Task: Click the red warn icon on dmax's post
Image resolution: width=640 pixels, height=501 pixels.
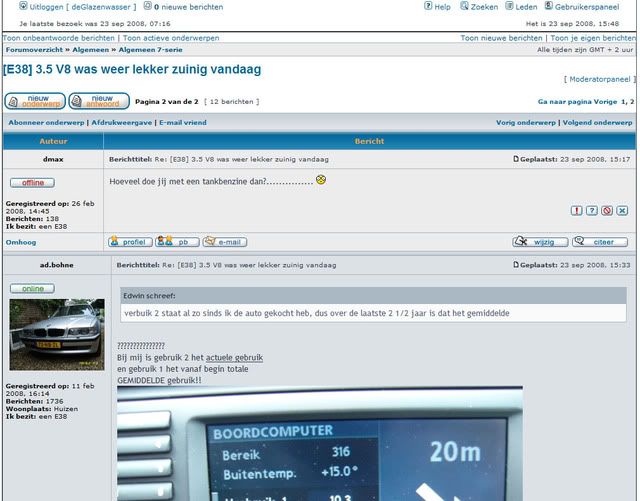Action: point(607,211)
